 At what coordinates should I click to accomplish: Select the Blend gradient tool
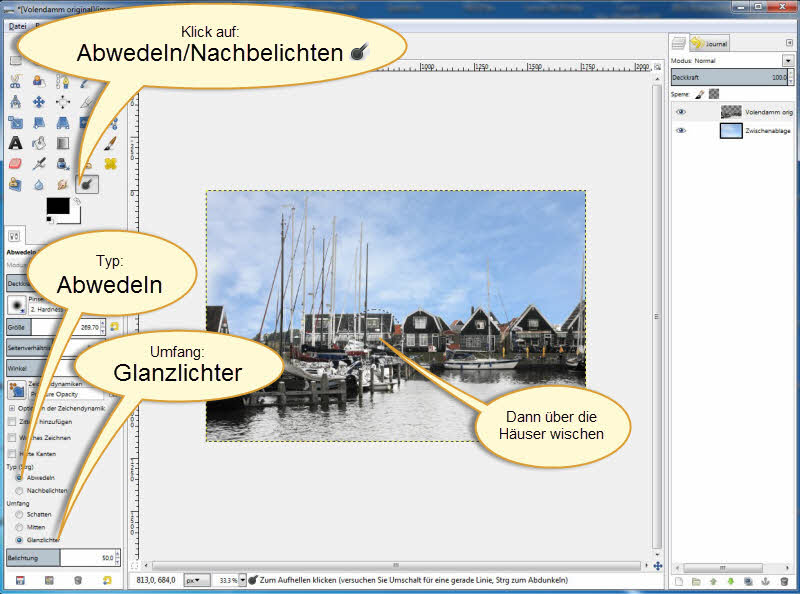pyautogui.click(x=63, y=143)
